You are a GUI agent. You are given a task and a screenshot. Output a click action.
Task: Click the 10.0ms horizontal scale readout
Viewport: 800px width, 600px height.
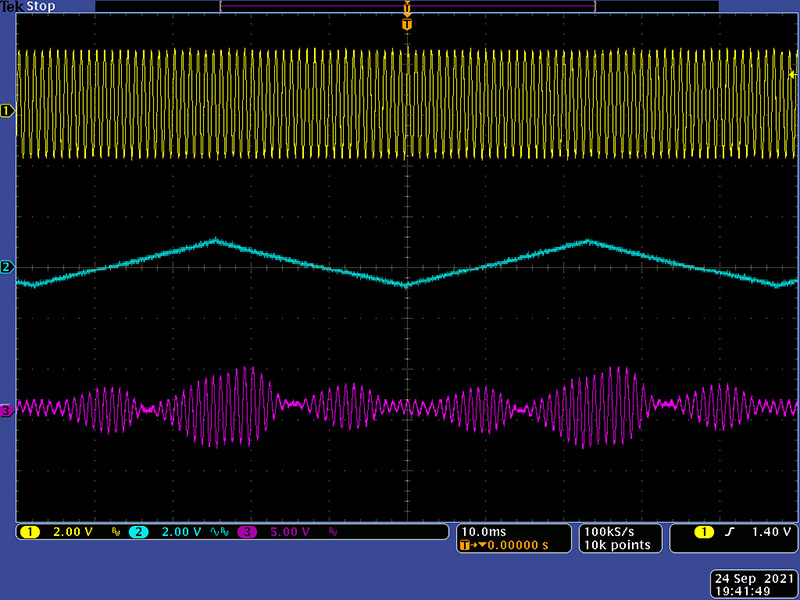click(484, 531)
